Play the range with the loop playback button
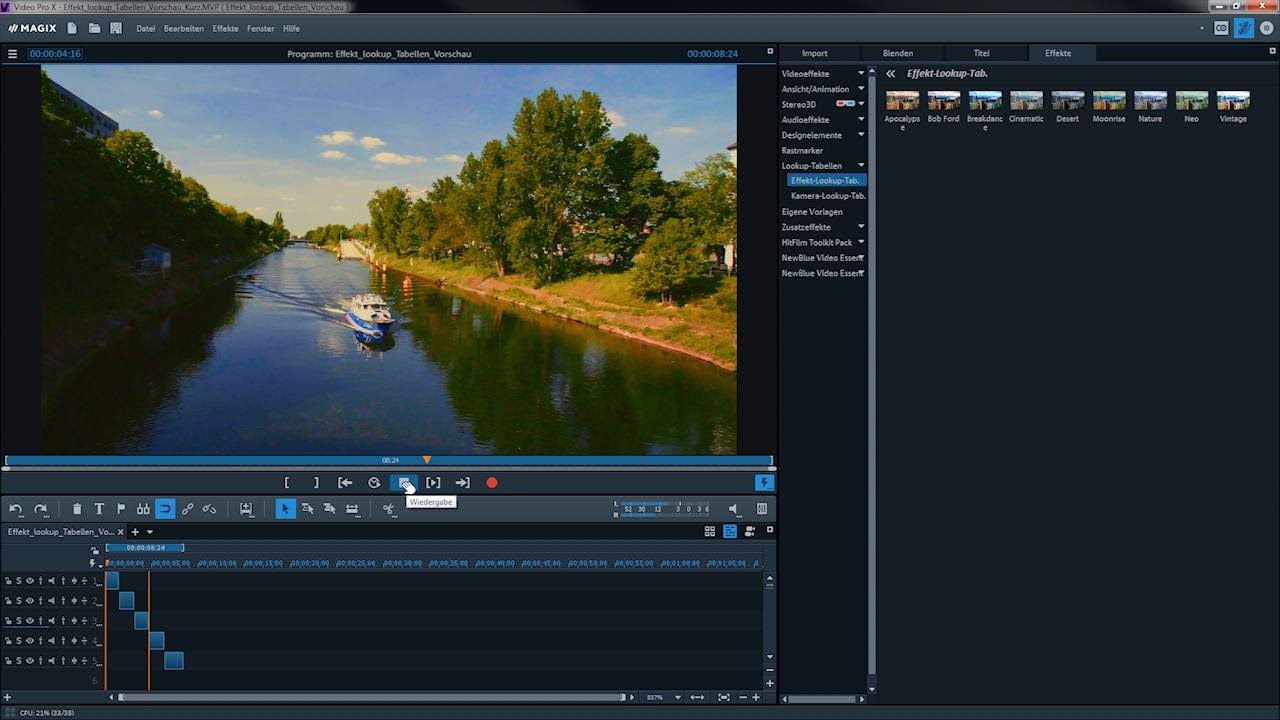1280x720 pixels. pos(374,483)
